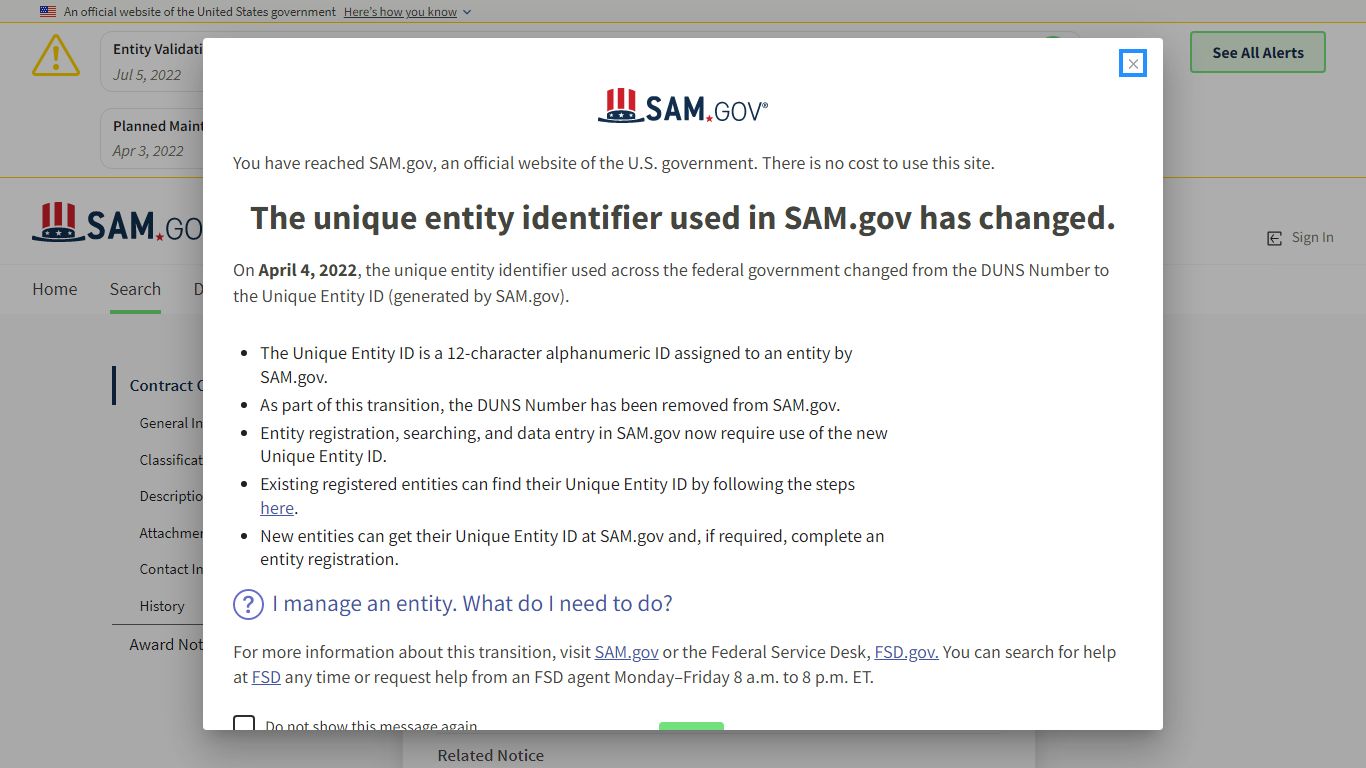This screenshot has height=768, width=1366.
Task: Follow the 'here' steps link
Action: [x=277, y=508]
